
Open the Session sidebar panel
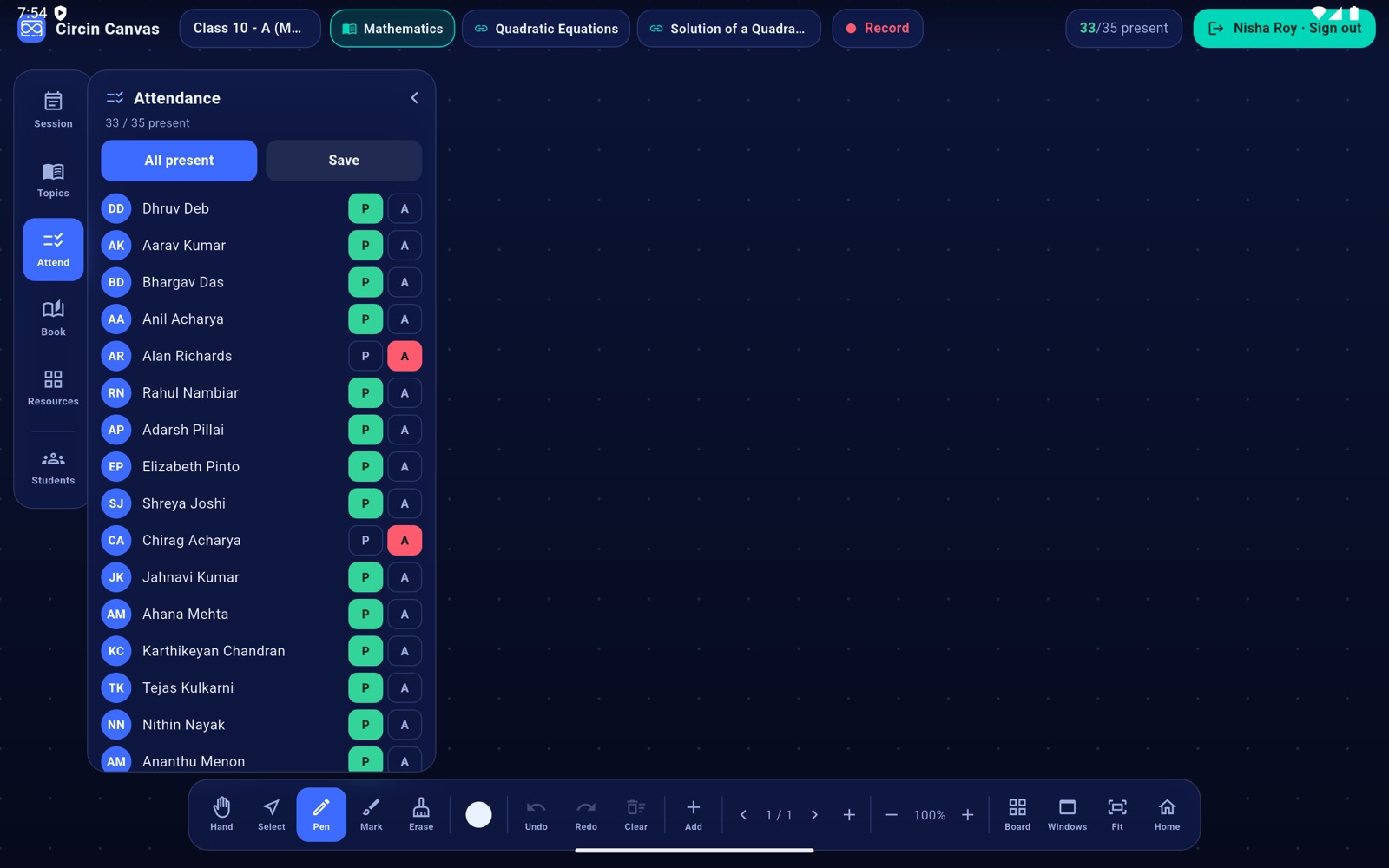53,110
